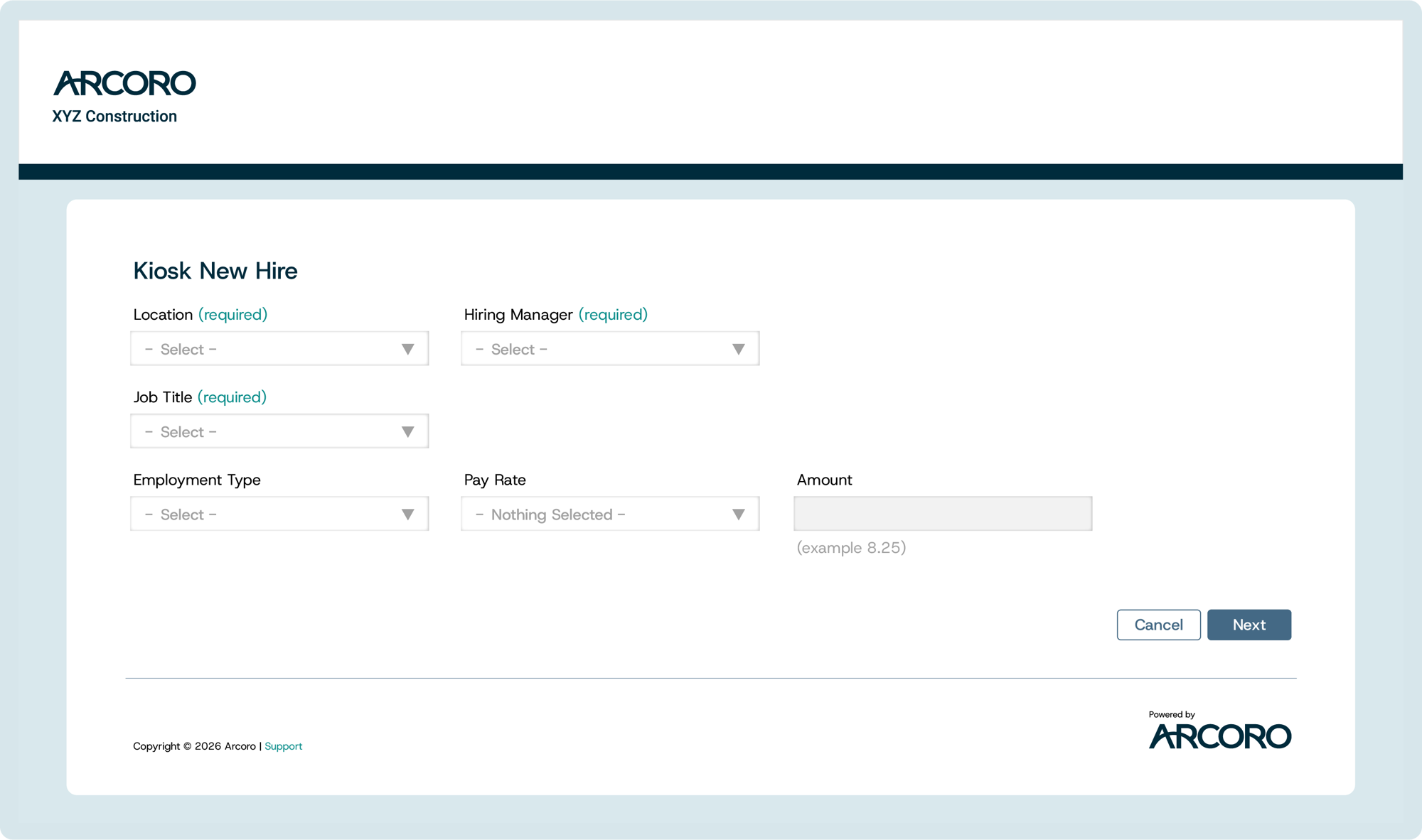
Task: Click the Next button
Action: [1249, 625]
